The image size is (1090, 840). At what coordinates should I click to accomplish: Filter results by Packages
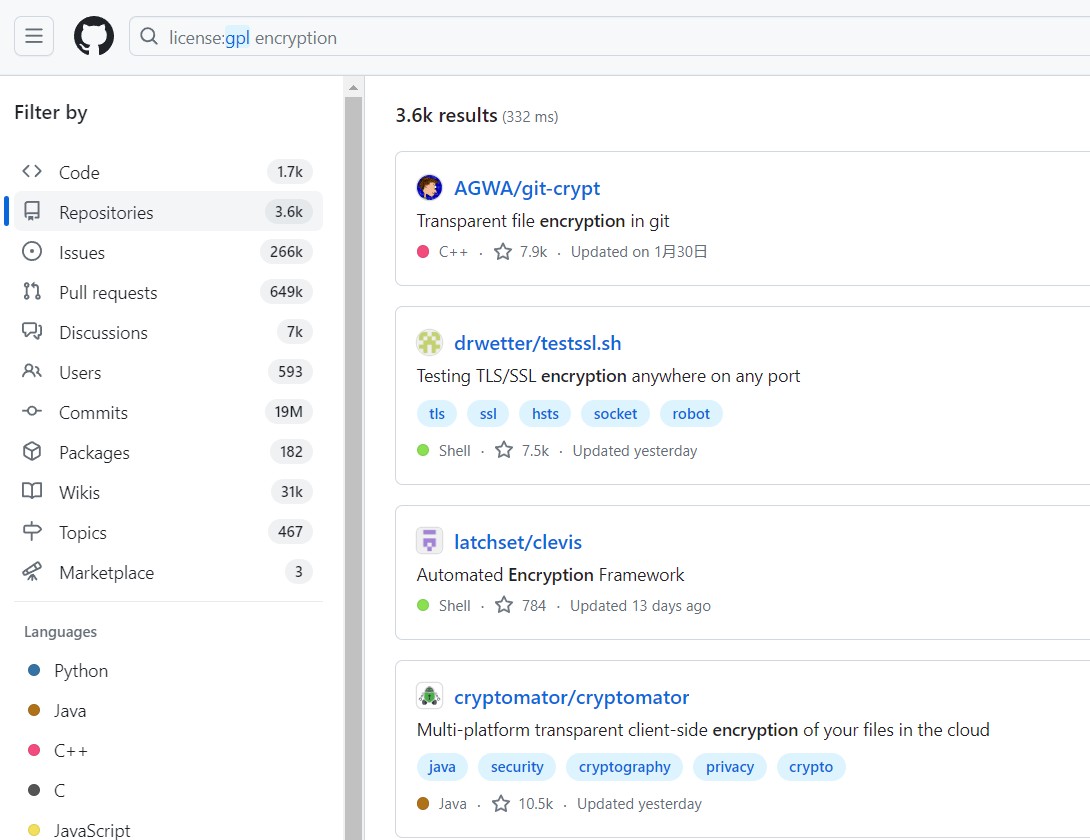(x=168, y=452)
